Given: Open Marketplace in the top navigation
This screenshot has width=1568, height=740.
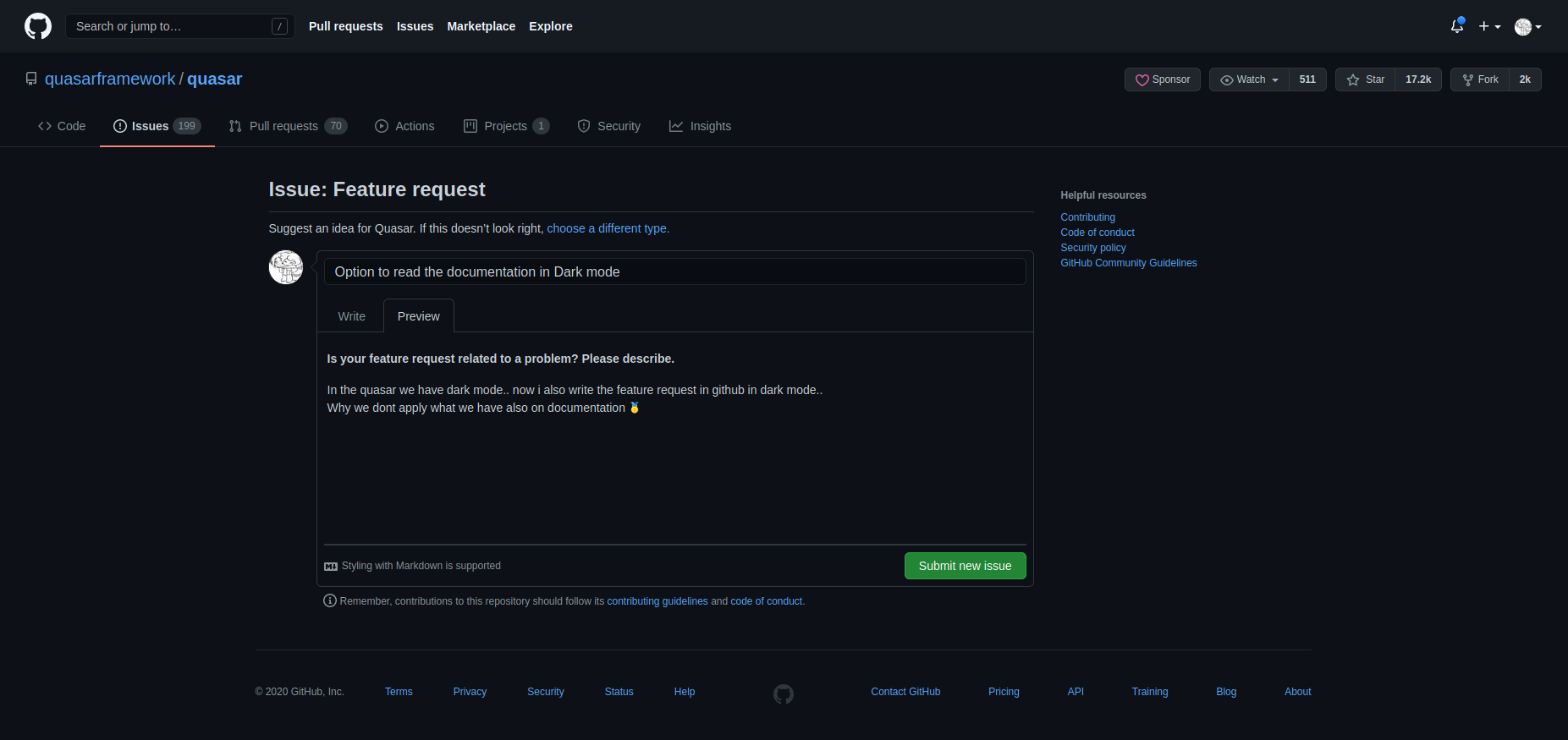Looking at the screenshot, I should (481, 26).
